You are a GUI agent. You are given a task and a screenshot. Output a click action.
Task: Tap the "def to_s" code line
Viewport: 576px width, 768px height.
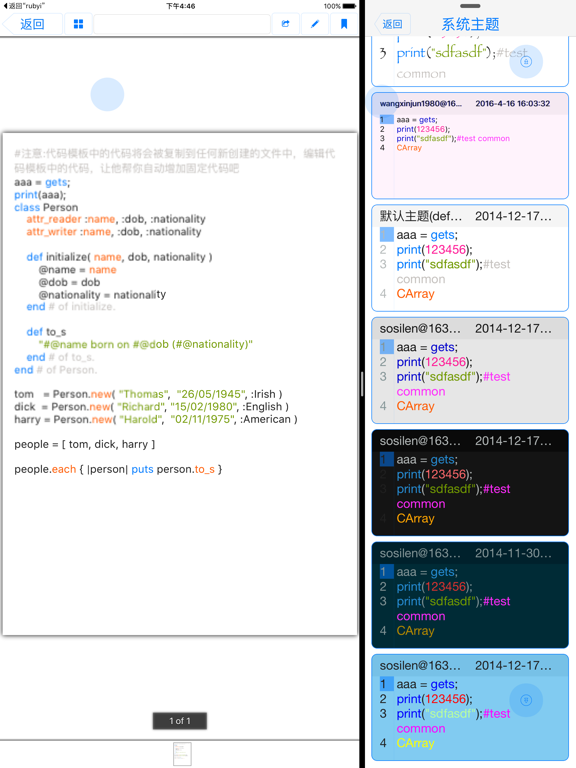[46, 332]
